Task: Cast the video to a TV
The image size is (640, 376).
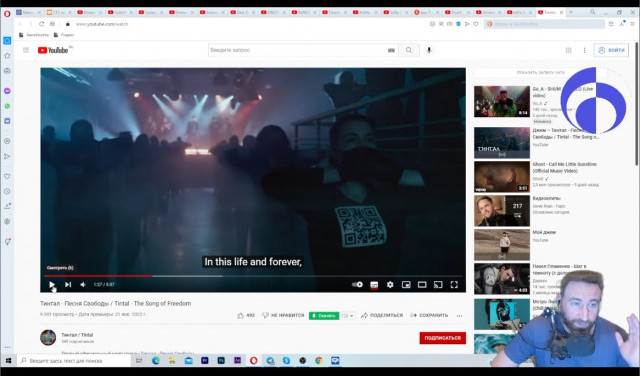Action: (438, 285)
